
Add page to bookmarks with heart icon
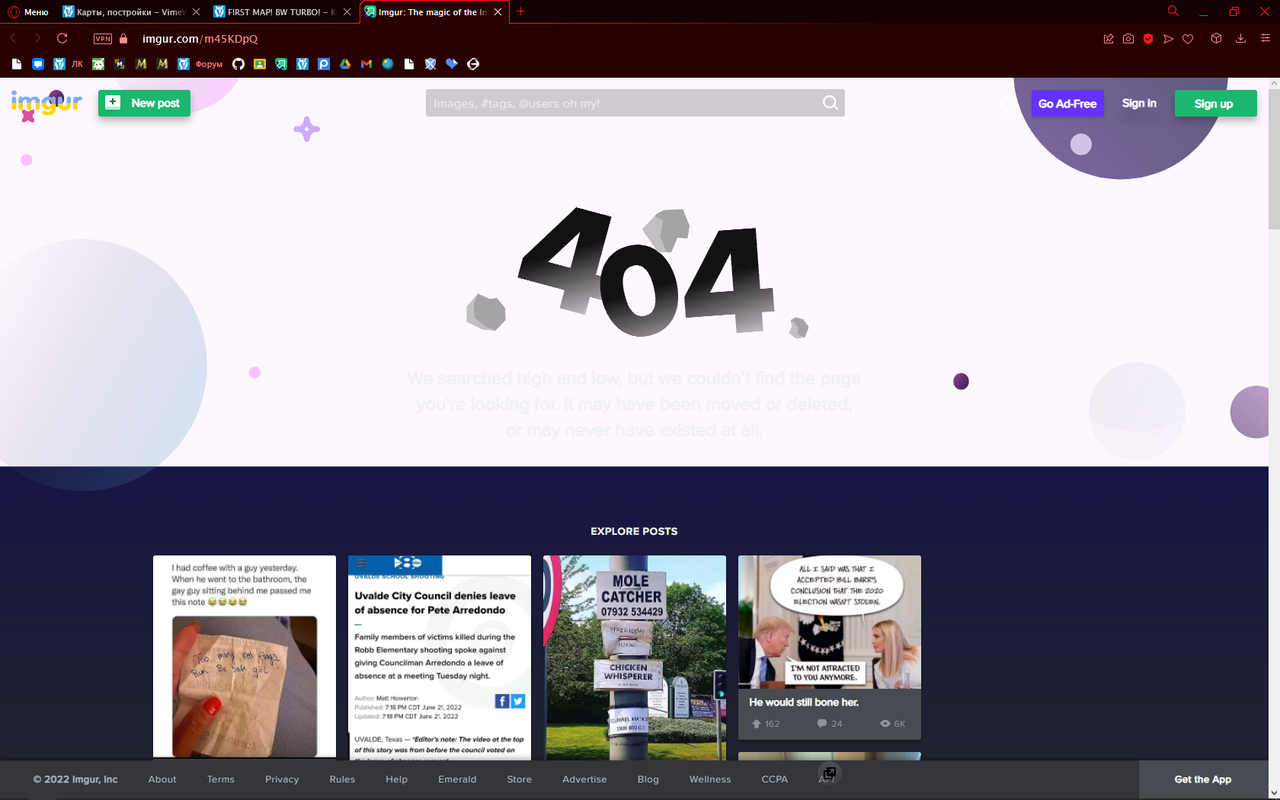[1188, 39]
